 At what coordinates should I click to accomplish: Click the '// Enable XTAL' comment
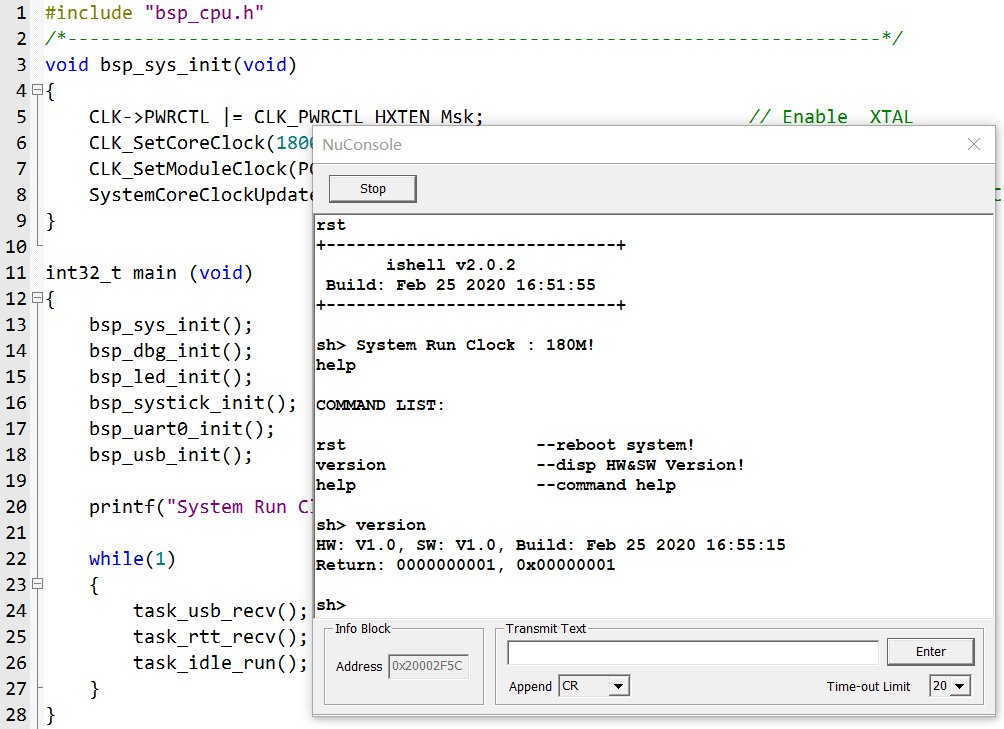[x=830, y=117]
